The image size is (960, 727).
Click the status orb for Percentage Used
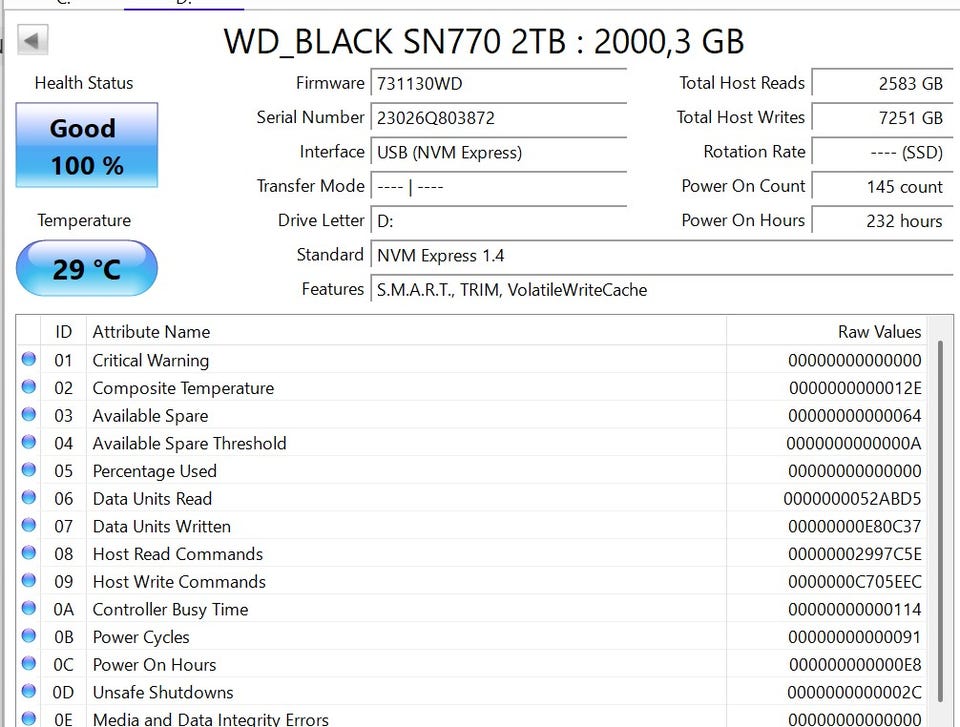tap(29, 469)
